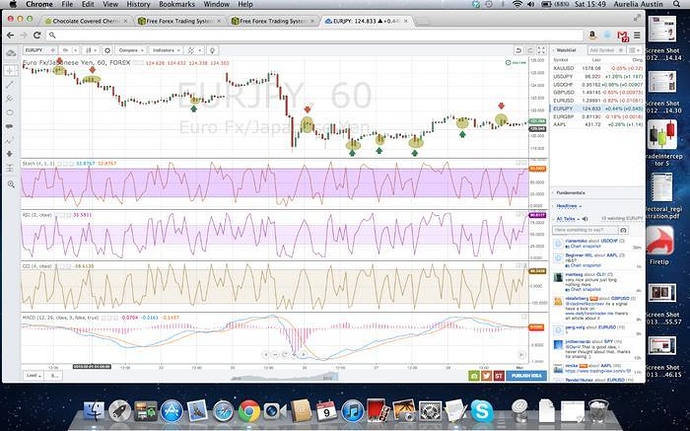
Task: Click the lightbulb ideas icon in toolbar
Action: click(x=212, y=50)
